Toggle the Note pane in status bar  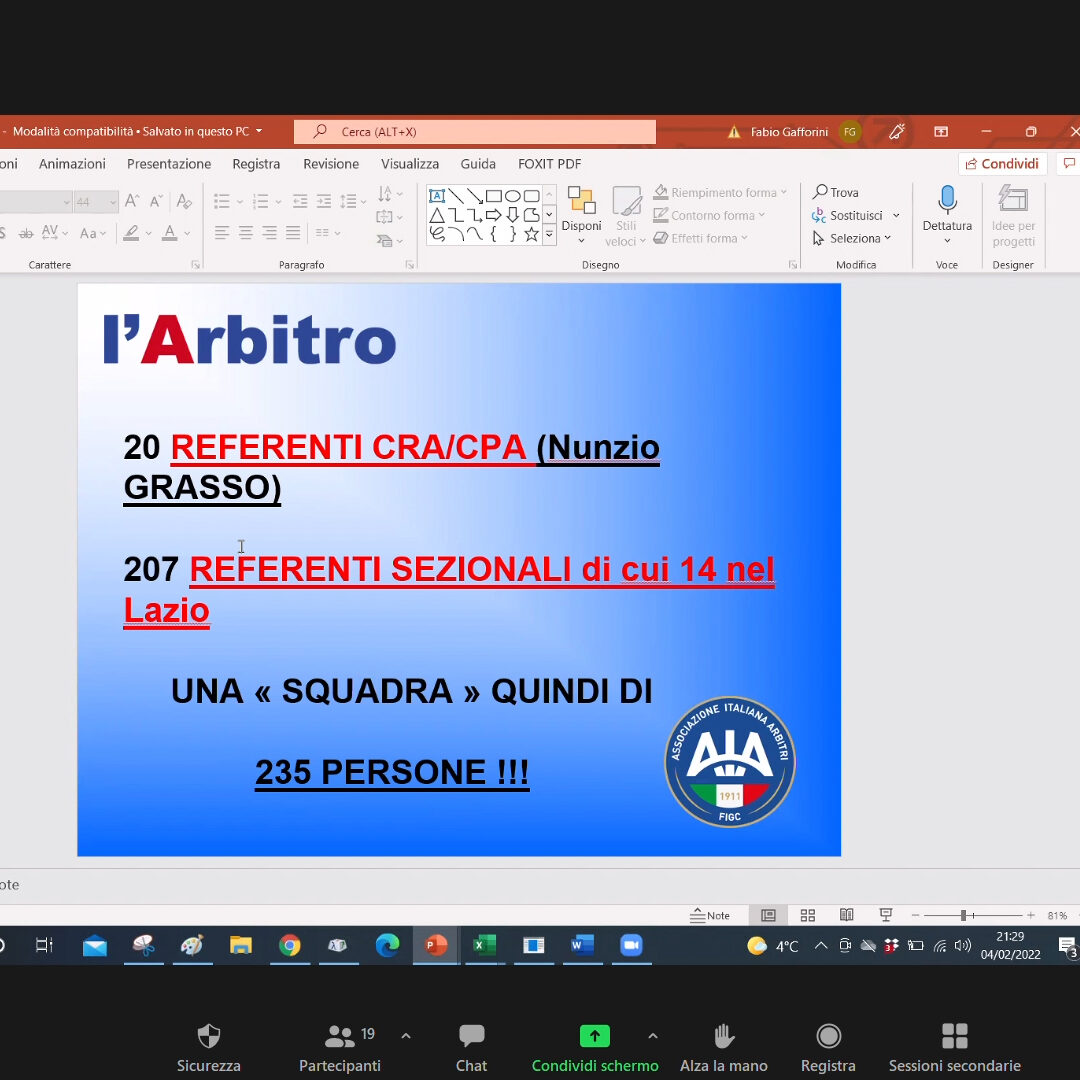pos(710,915)
